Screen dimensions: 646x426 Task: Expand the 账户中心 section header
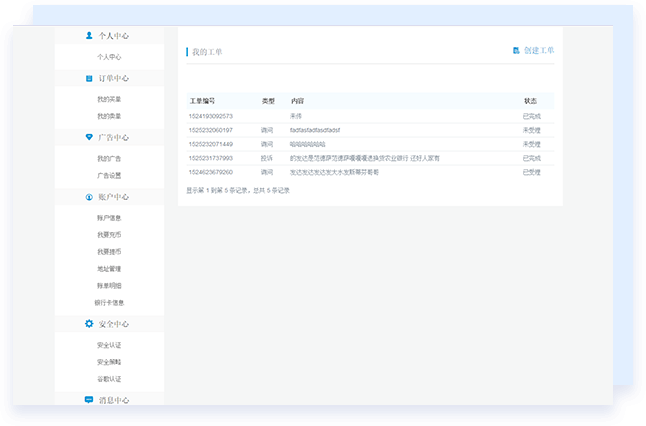tap(113, 197)
